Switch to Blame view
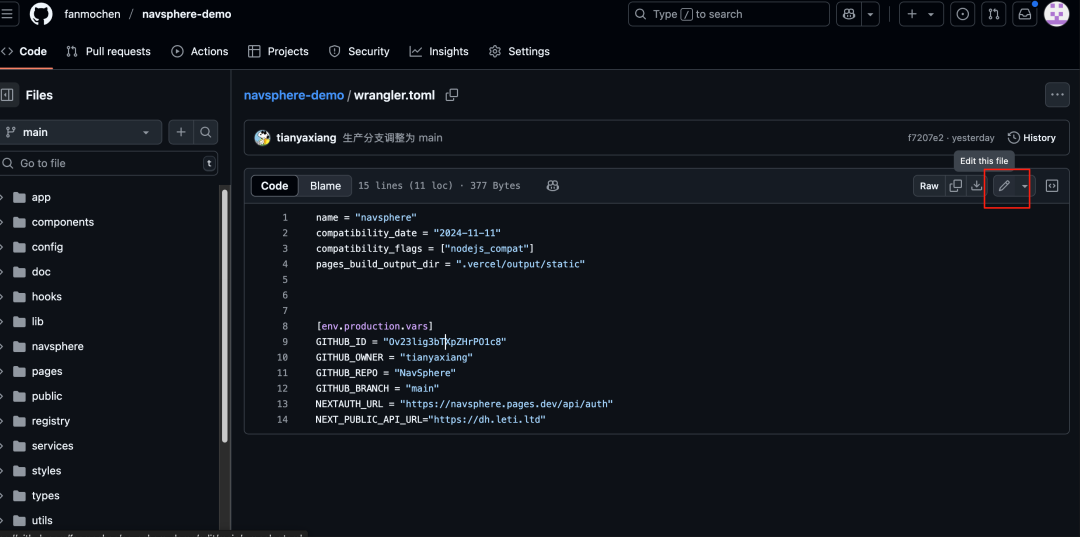Screen dimensions: 1080x537 coord(325,186)
